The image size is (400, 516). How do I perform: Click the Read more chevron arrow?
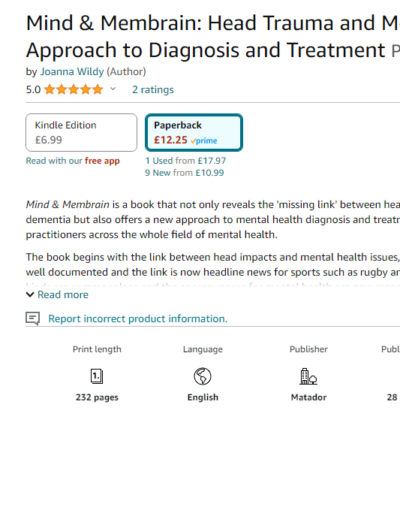coord(30,295)
